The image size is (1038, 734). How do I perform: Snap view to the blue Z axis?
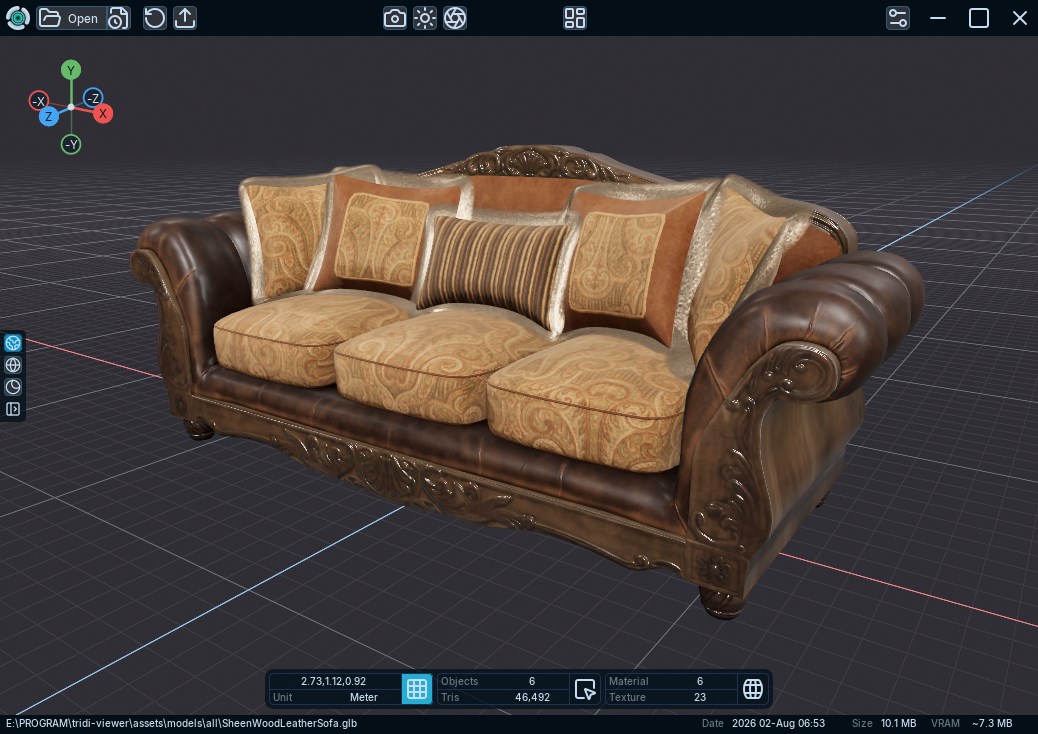[x=48, y=116]
